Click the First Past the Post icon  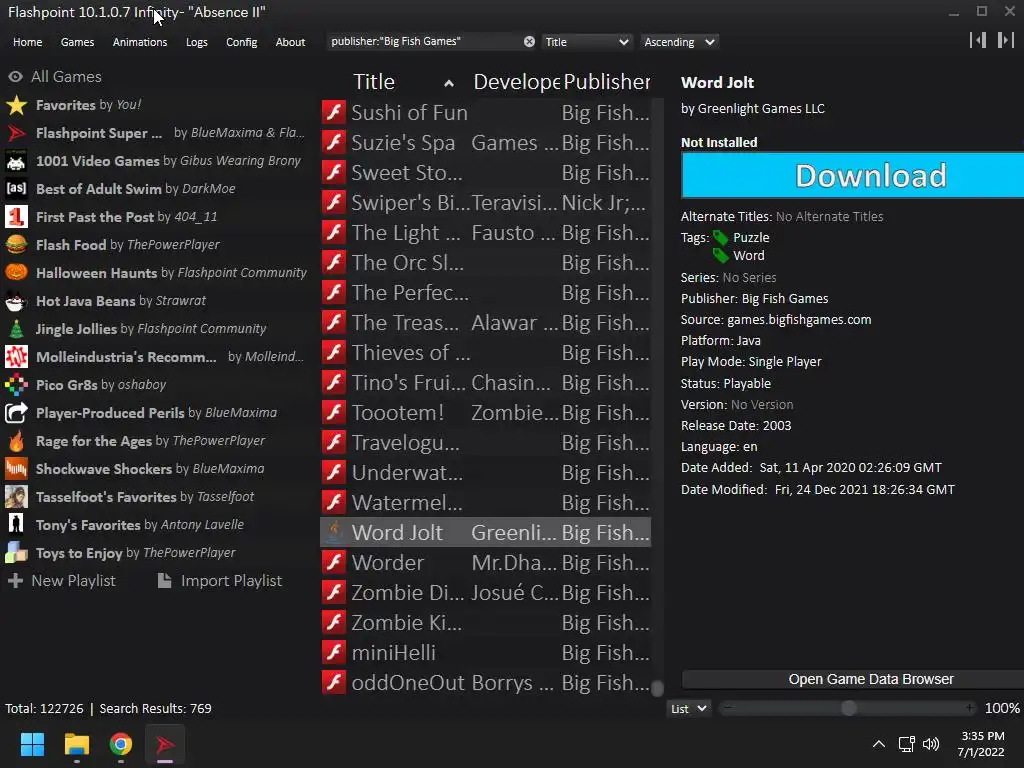coord(16,217)
